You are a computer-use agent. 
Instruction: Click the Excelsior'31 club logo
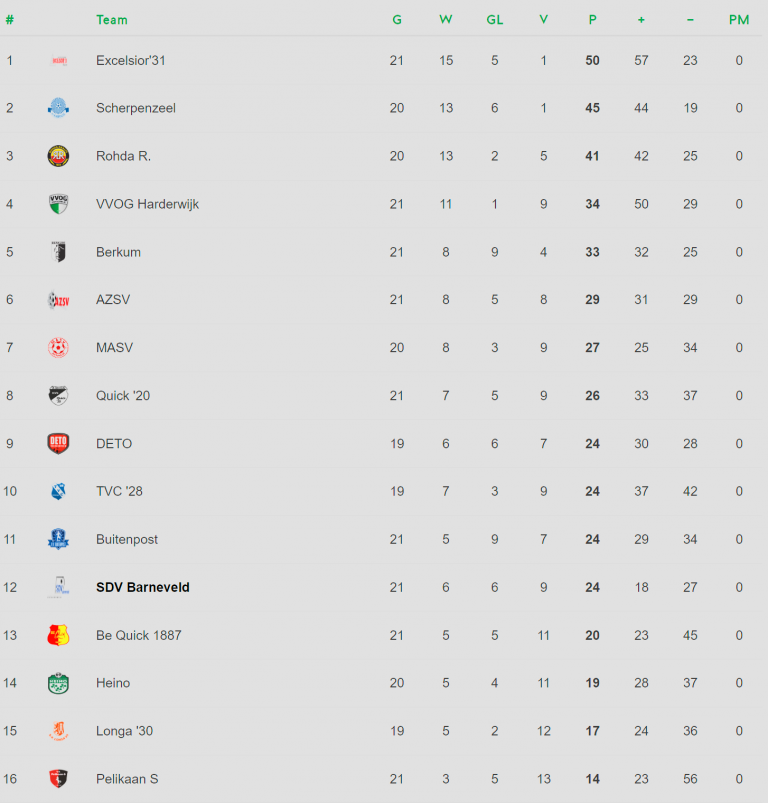coord(58,60)
